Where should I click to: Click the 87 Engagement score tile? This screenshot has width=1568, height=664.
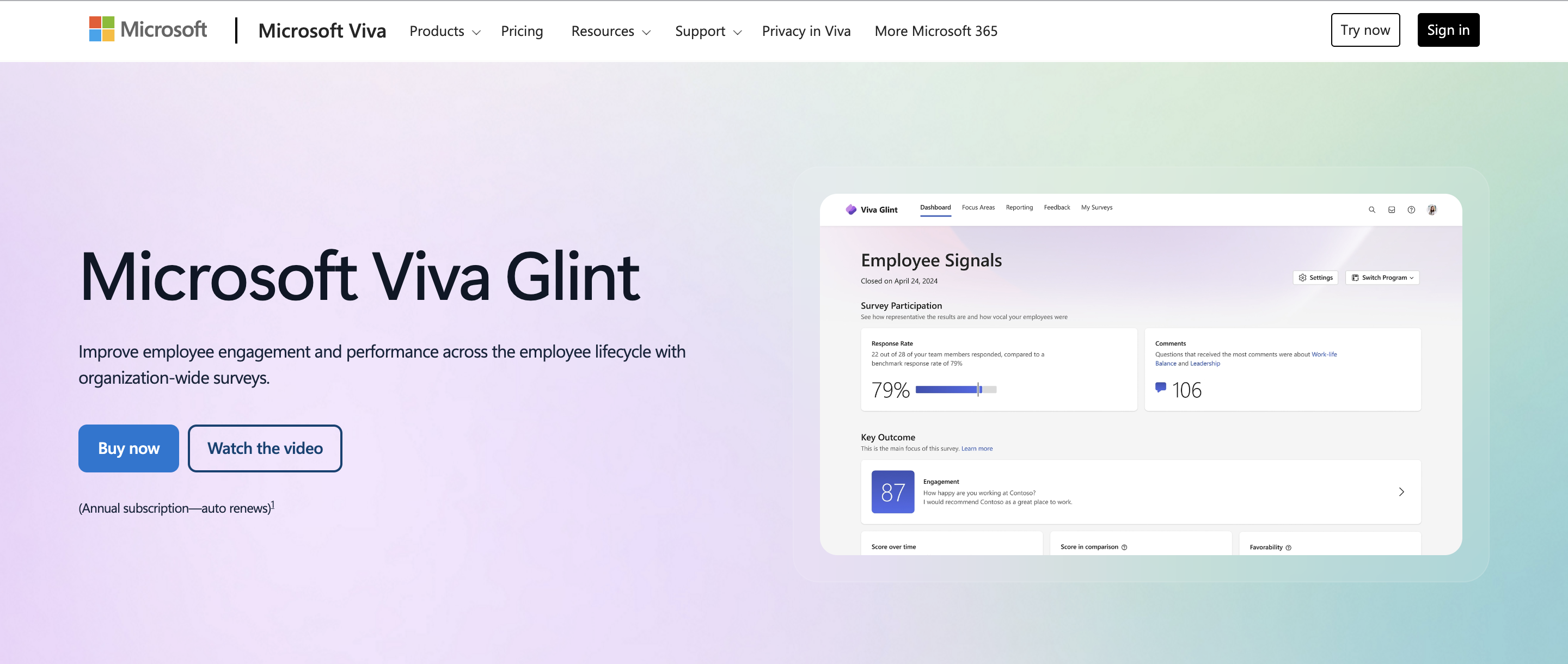point(892,492)
